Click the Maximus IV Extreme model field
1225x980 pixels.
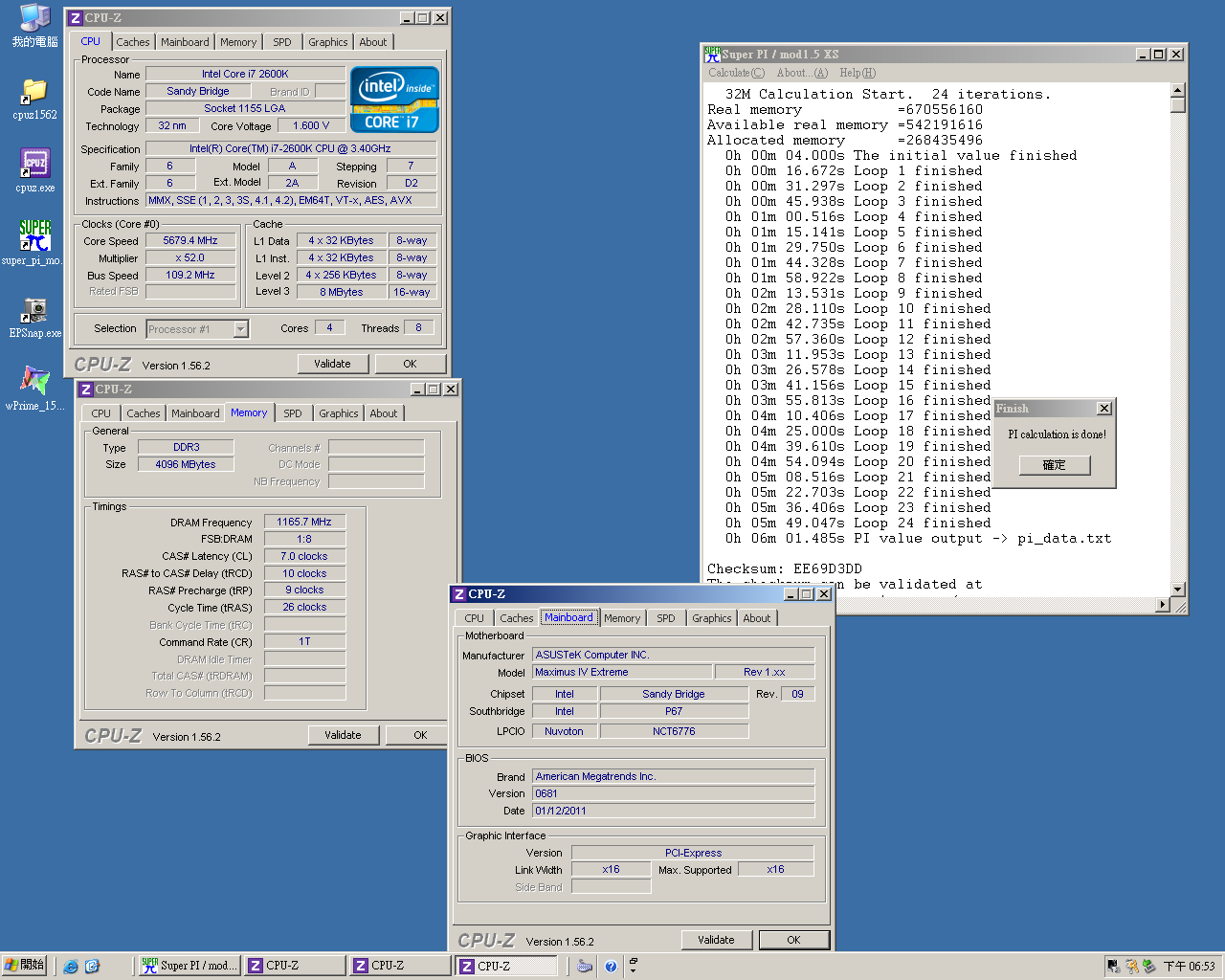(x=622, y=673)
